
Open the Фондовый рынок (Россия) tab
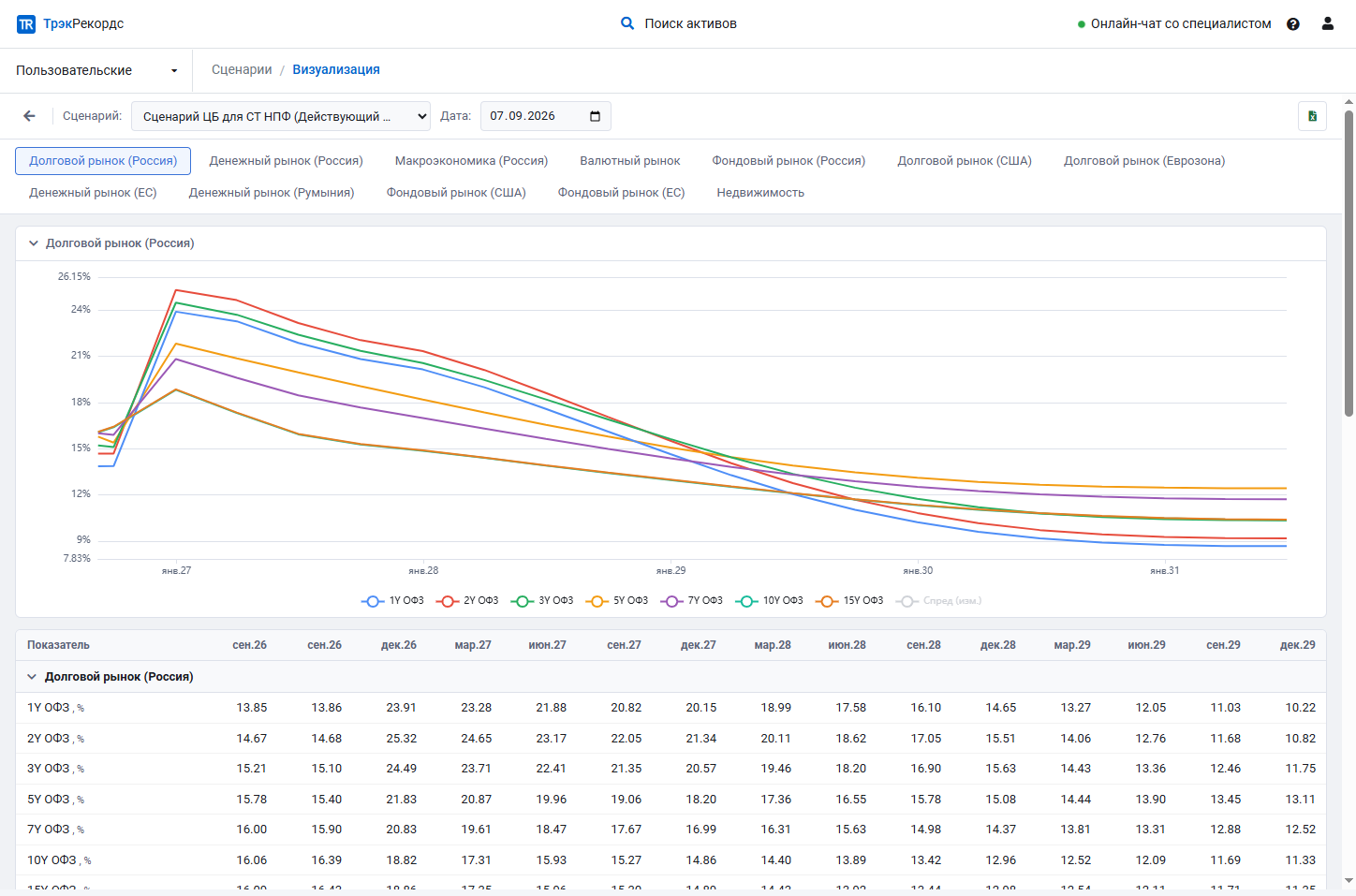point(789,161)
